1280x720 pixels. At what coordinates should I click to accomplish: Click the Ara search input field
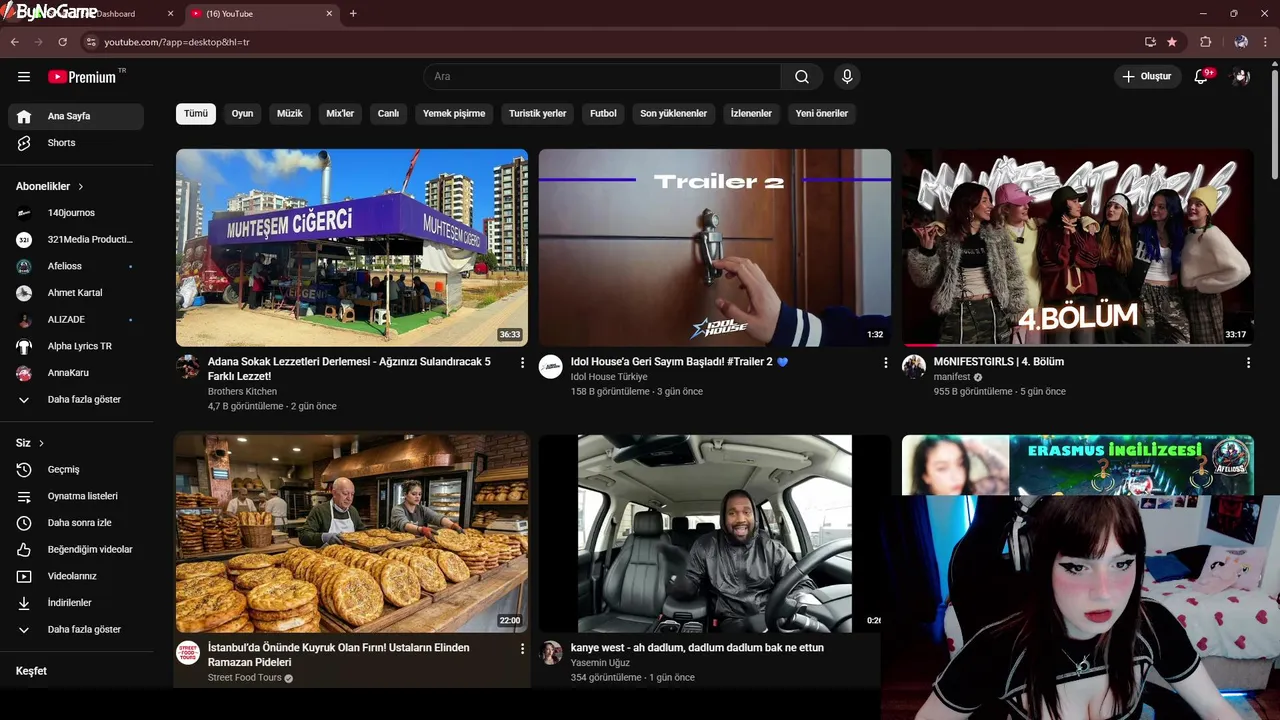pos(602,77)
